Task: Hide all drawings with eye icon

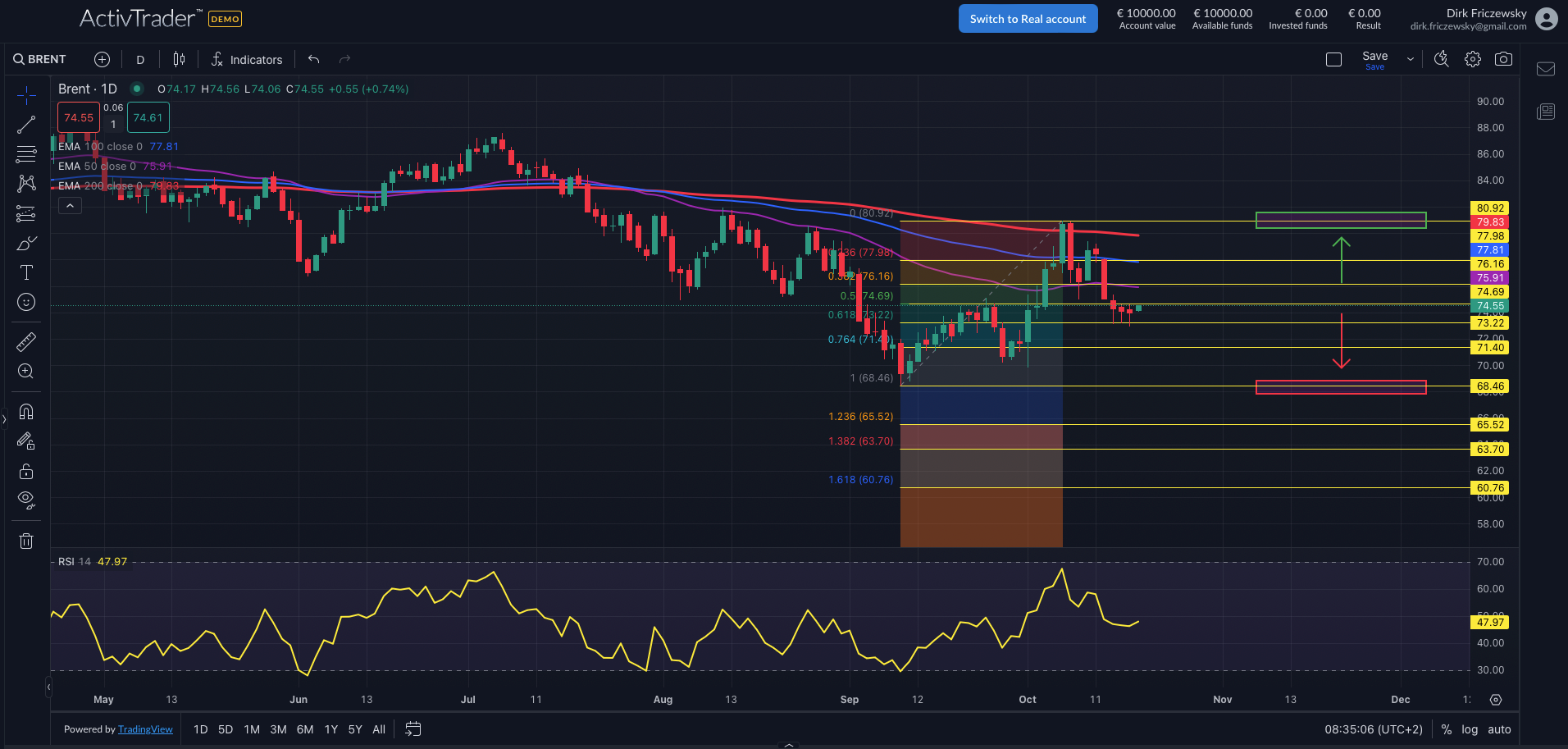Action: pyautogui.click(x=26, y=500)
